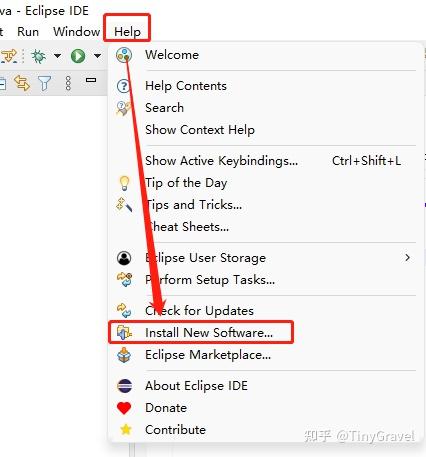Click the Debug bug icon
Screen dimensions: 426x457
pyautogui.click(x=39, y=56)
